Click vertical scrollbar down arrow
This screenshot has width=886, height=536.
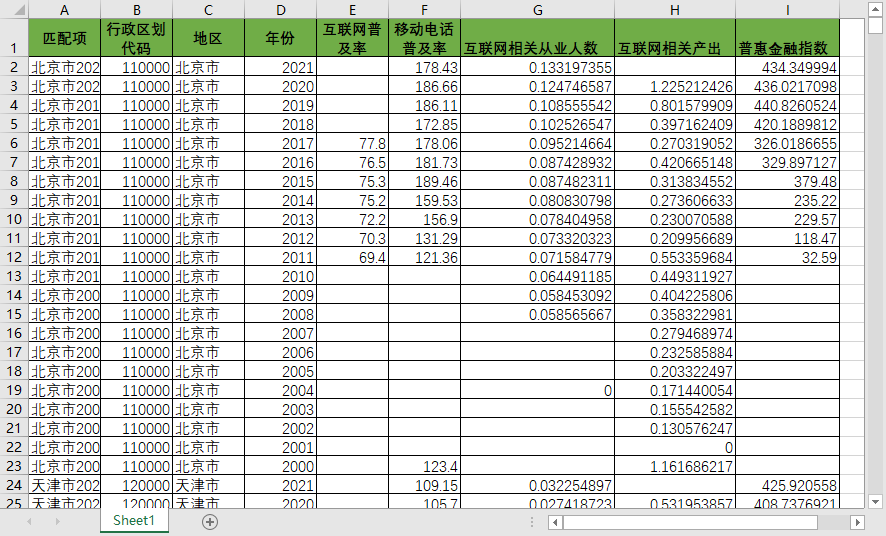875,501
